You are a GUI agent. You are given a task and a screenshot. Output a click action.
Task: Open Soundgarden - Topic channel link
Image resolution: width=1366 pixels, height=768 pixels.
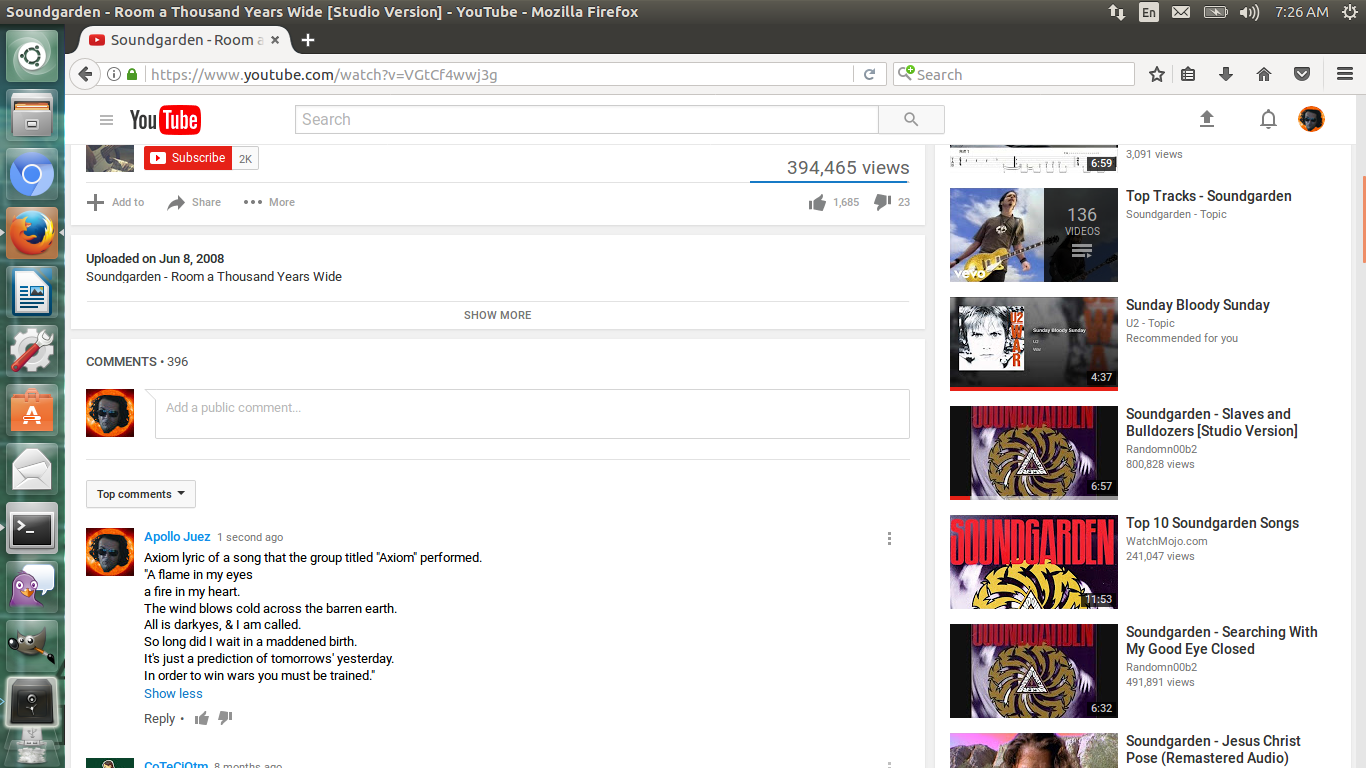1176,214
